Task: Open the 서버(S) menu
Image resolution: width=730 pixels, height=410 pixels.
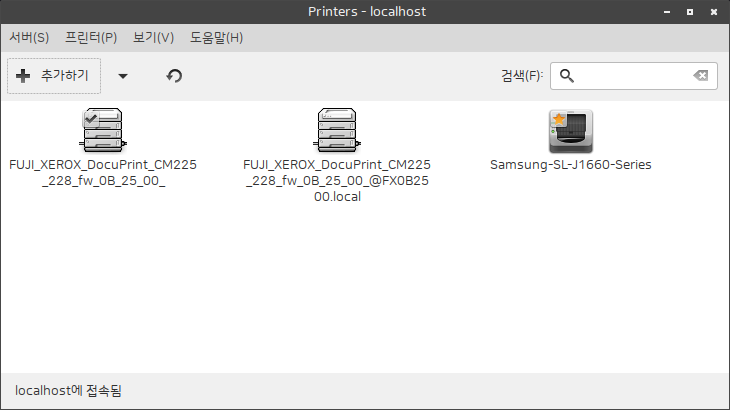Action: tap(29, 38)
